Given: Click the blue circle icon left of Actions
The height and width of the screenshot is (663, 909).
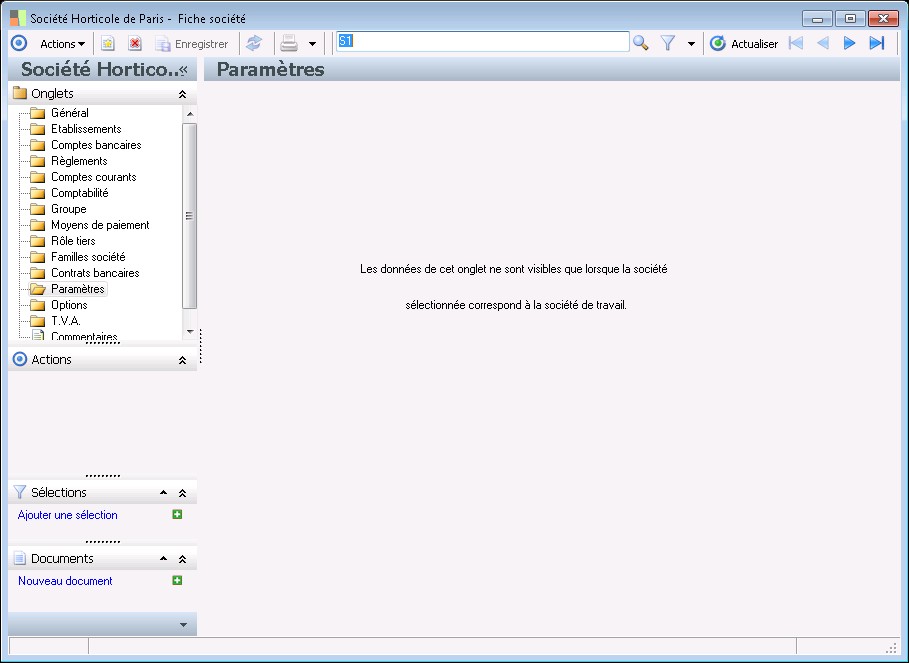Looking at the screenshot, I should click(19, 43).
